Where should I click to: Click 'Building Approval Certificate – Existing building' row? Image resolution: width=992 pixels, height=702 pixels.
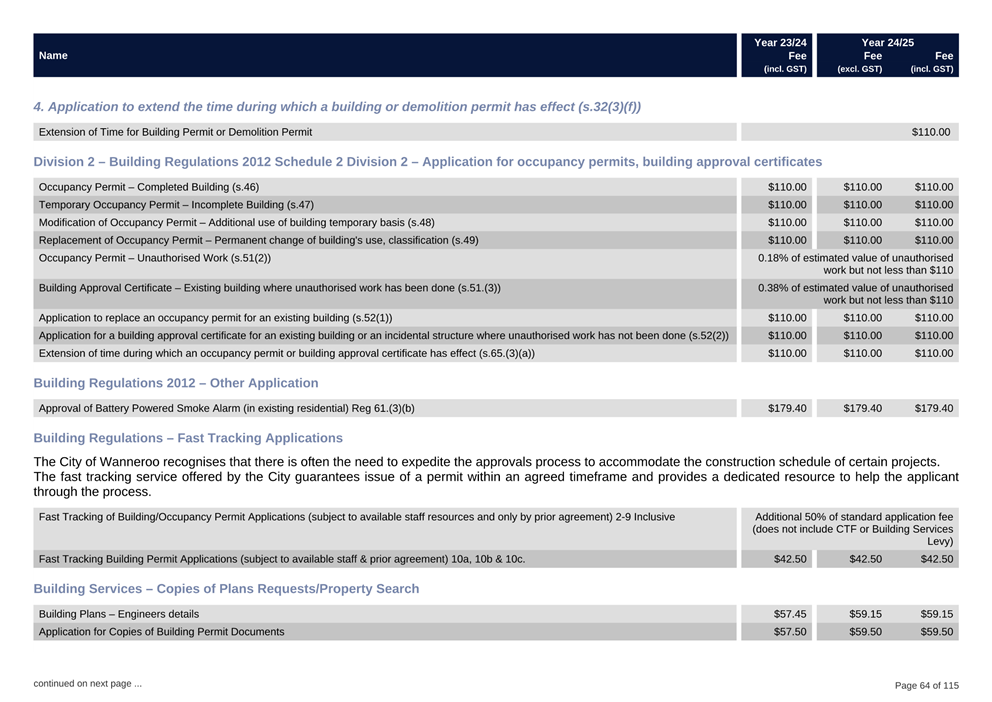point(269,288)
